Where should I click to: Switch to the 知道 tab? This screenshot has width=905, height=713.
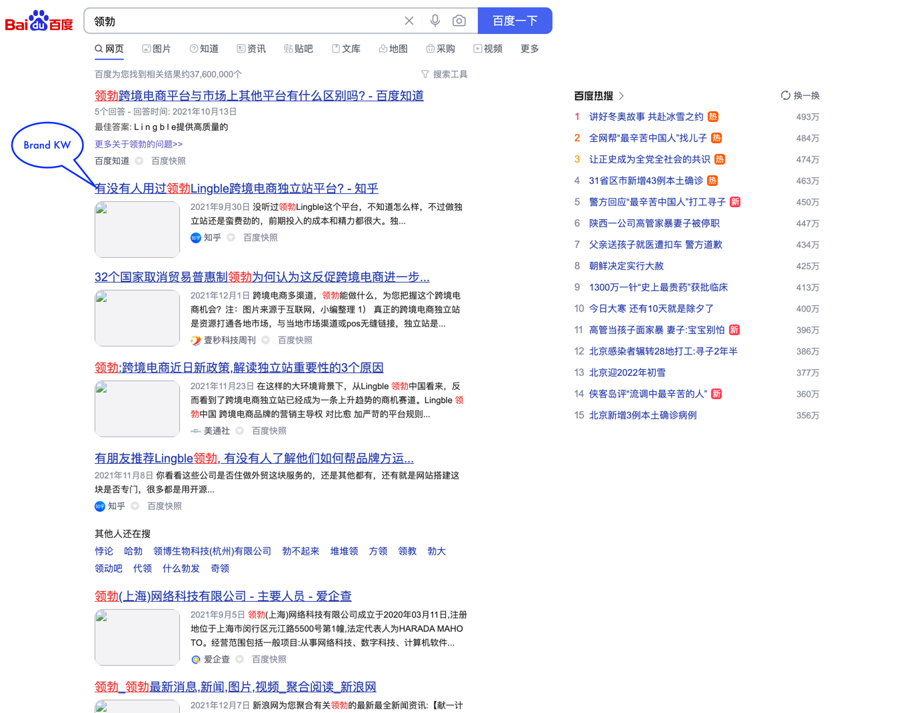[x=204, y=49]
